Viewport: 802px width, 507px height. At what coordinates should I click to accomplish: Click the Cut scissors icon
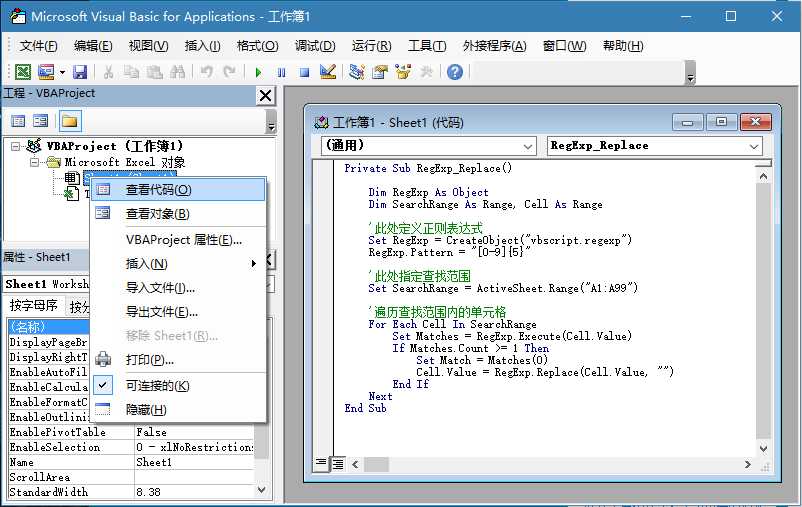(x=108, y=72)
